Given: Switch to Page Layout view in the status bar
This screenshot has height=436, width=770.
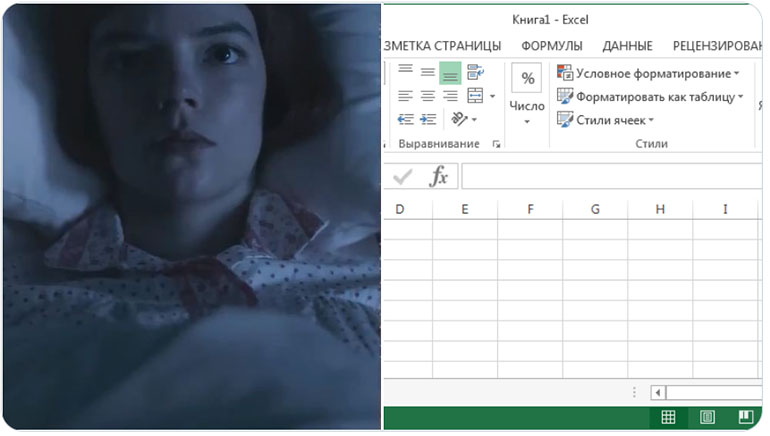Looking at the screenshot, I should pyautogui.click(x=707, y=417).
